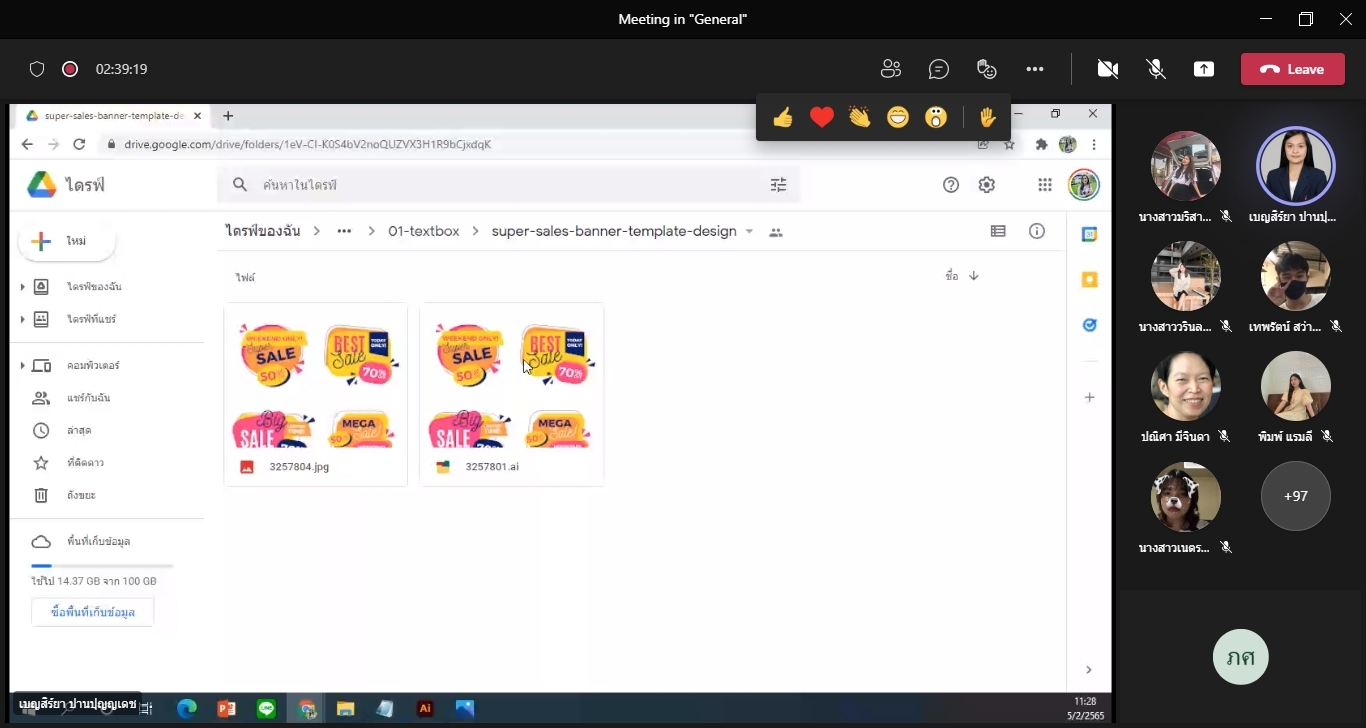Screen dimensions: 1366x728
Task: Expand the My Drive tree arrow
Action: click(x=22, y=287)
